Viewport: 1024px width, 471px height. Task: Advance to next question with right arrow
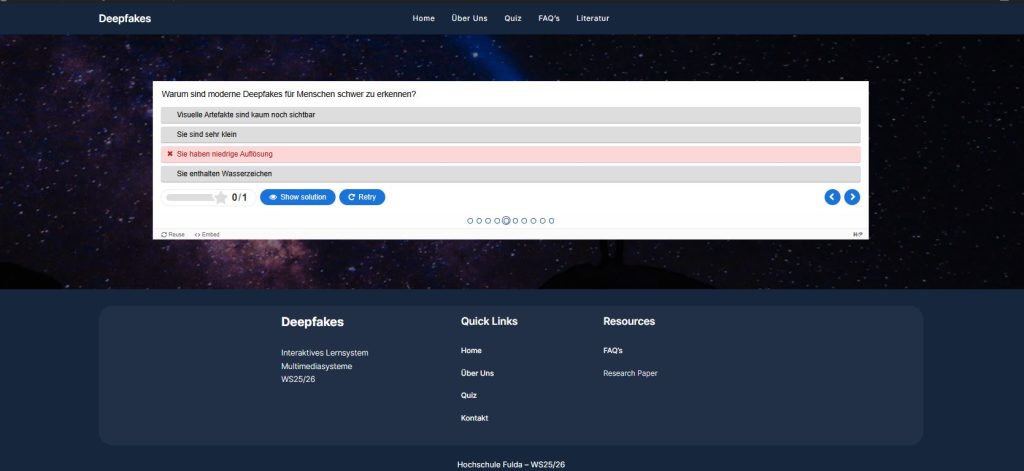(x=852, y=197)
